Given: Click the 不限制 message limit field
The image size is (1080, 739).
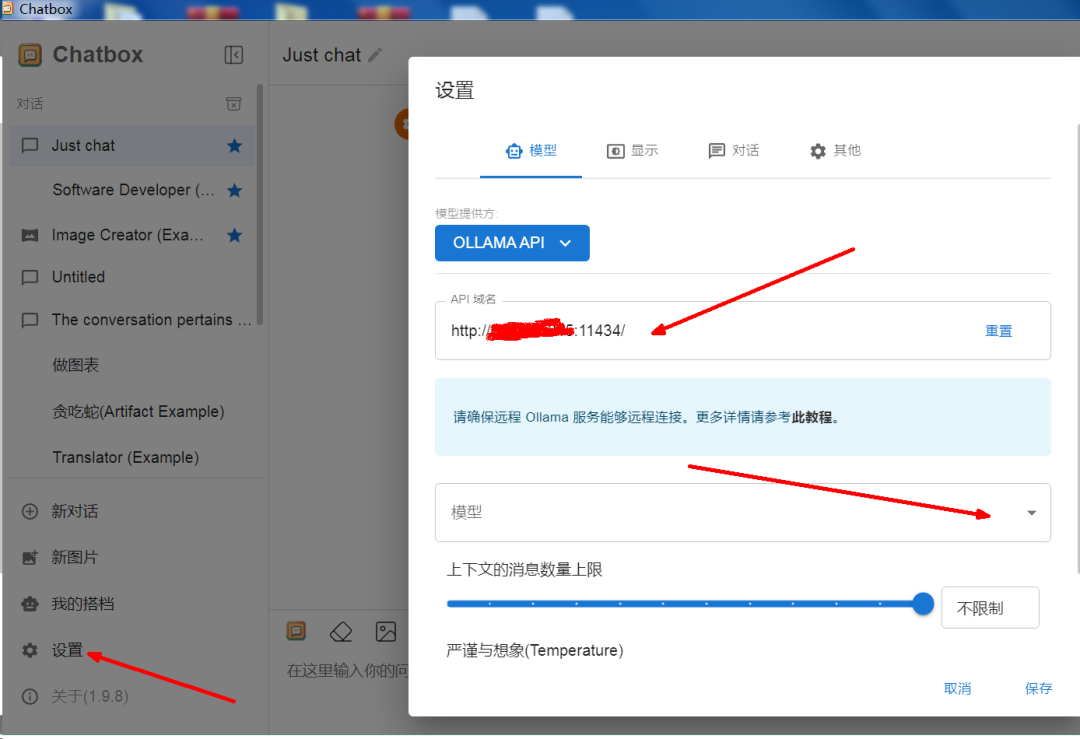Looking at the screenshot, I should pos(990,607).
